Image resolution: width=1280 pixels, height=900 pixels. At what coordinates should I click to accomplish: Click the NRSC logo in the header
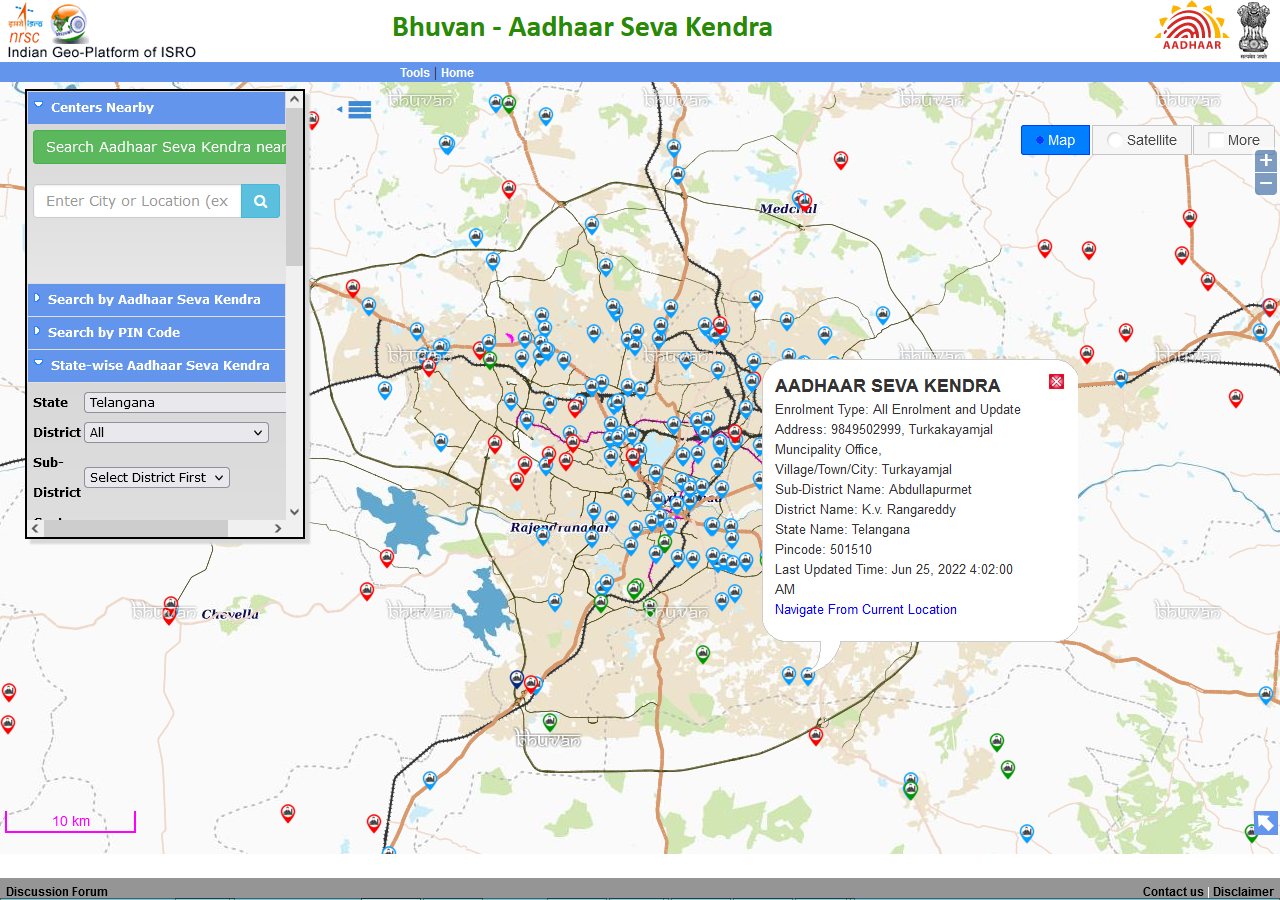tap(27, 24)
